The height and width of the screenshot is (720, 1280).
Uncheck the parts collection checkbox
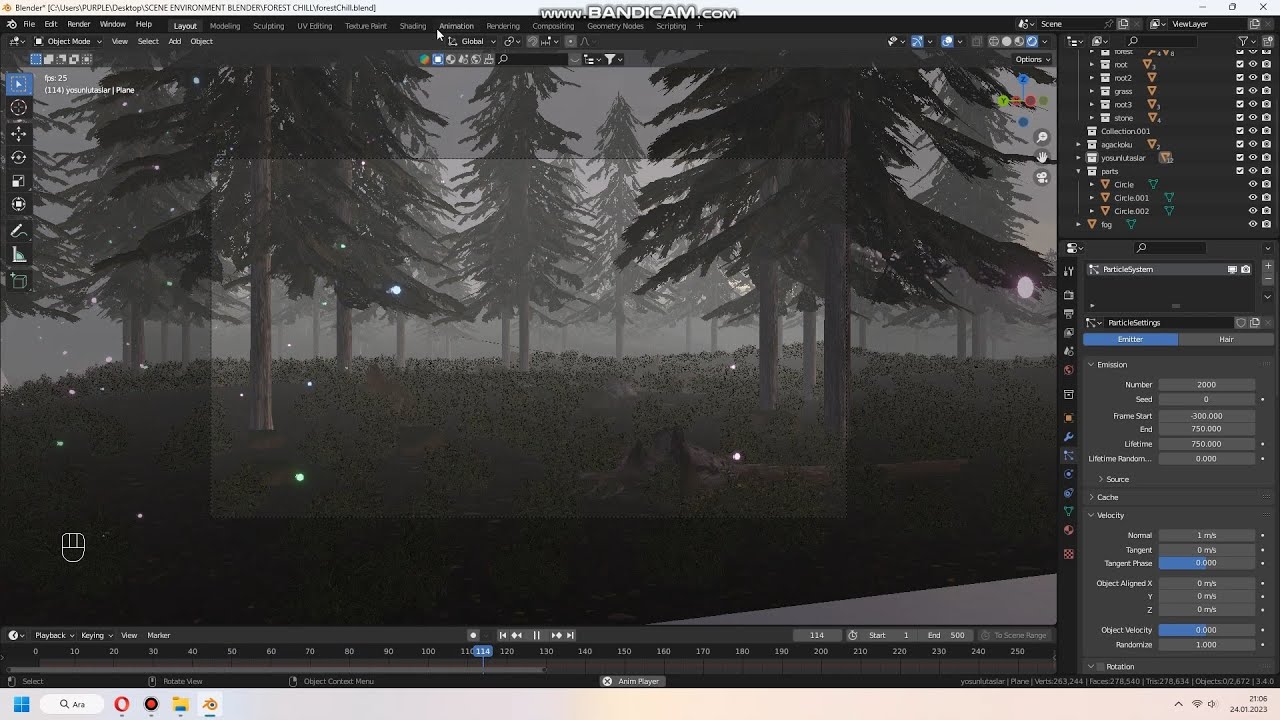(x=1240, y=171)
